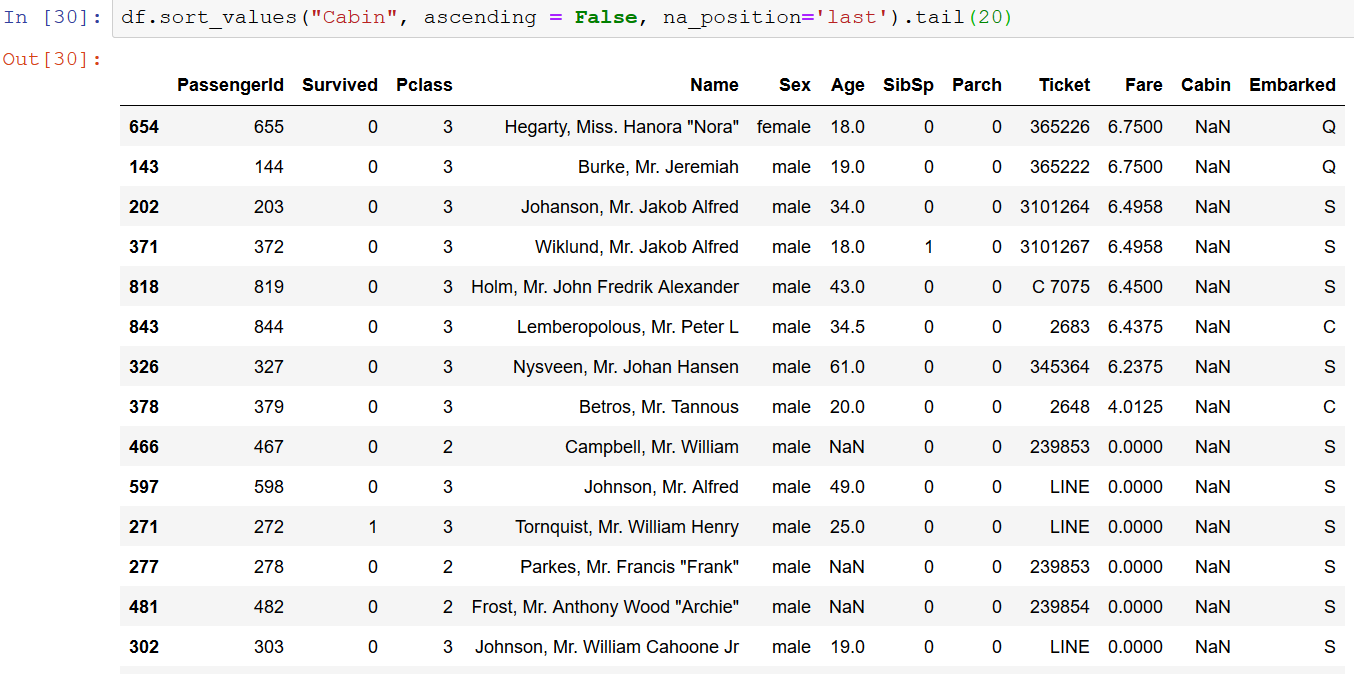Click the Survived column header
This screenshot has width=1354, height=674.
[339, 85]
